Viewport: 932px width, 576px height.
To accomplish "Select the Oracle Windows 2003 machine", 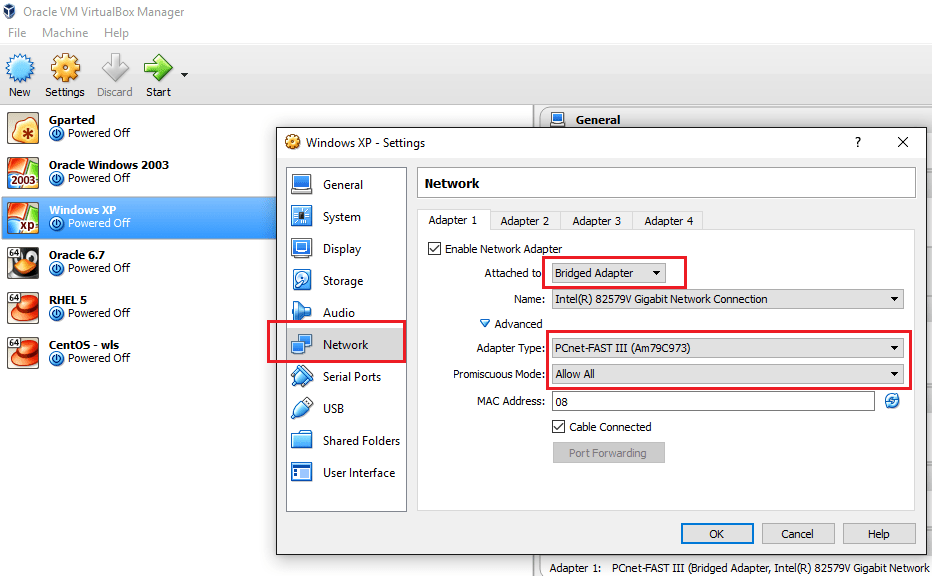I will [138, 172].
